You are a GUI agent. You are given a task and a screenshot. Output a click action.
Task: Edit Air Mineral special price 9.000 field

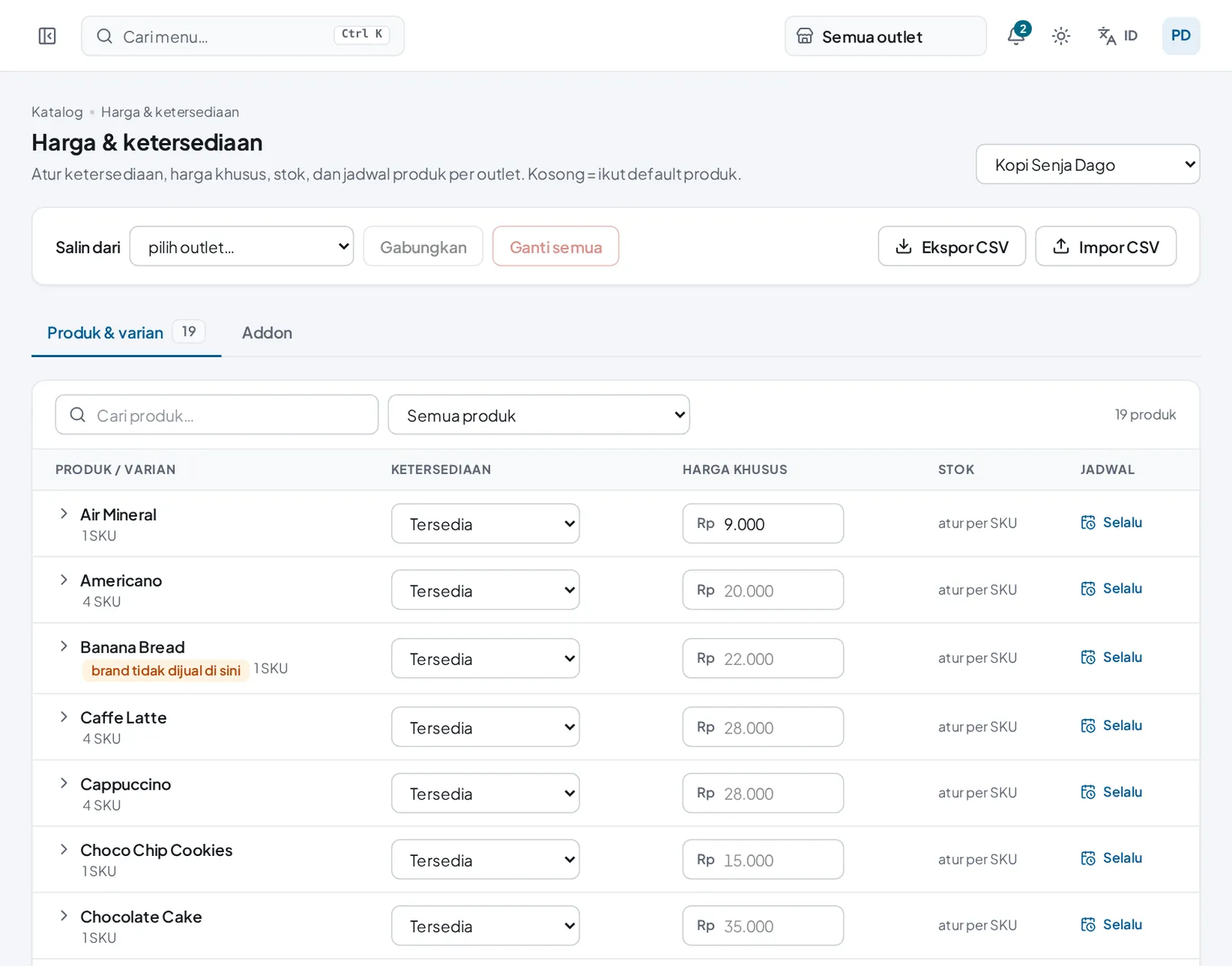[x=763, y=523]
